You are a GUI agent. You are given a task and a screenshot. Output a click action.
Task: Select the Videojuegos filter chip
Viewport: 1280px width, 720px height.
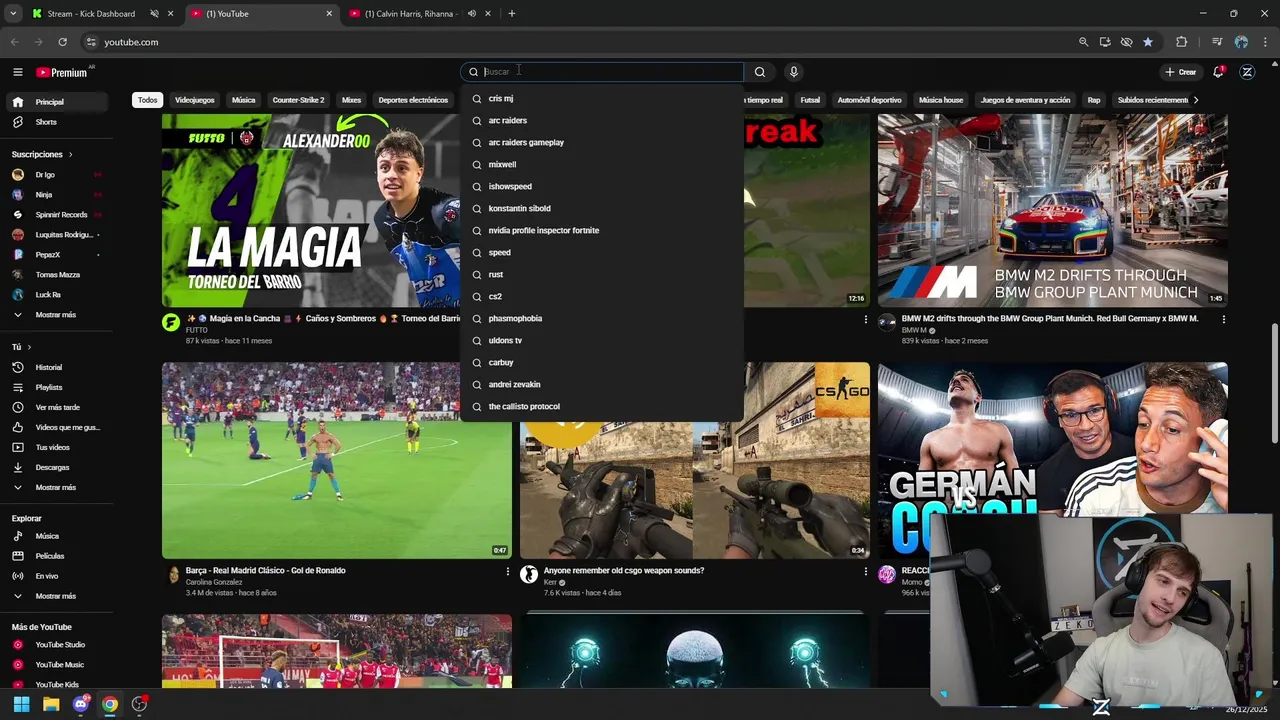pos(195,100)
